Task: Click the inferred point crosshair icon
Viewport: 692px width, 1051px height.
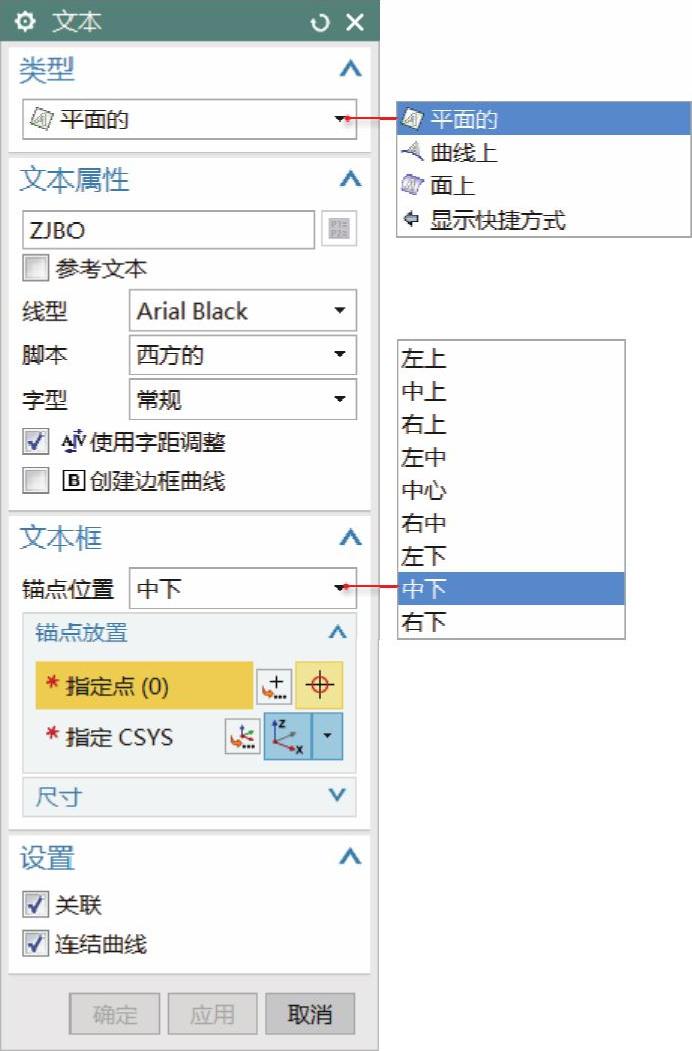Action: pos(319,686)
